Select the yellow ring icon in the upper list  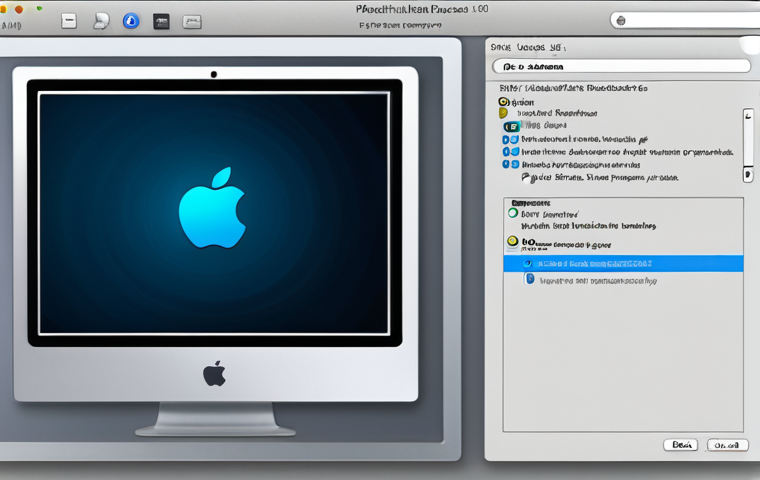coord(503,102)
